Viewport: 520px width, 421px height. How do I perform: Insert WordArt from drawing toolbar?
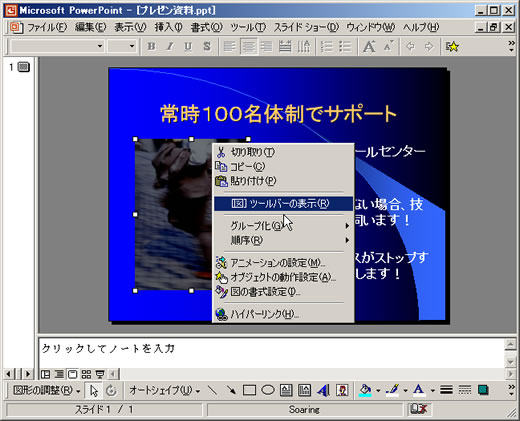(x=323, y=390)
